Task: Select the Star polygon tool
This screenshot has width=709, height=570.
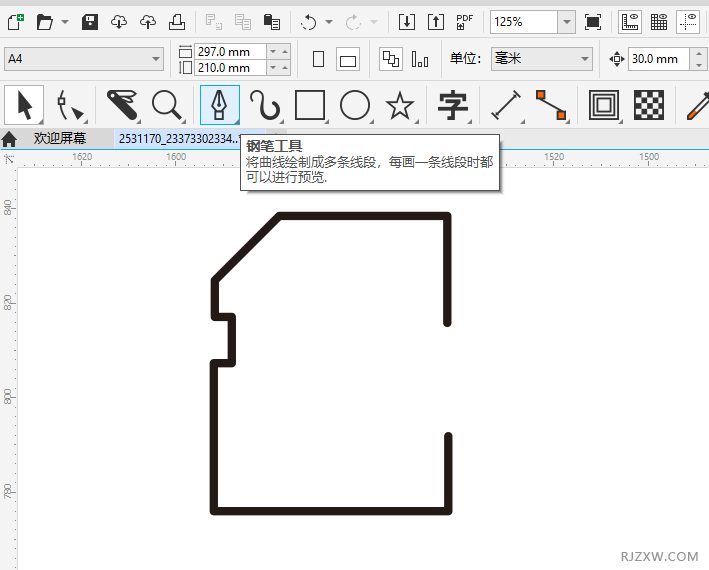Action: pyautogui.click(x=400, y=104)
